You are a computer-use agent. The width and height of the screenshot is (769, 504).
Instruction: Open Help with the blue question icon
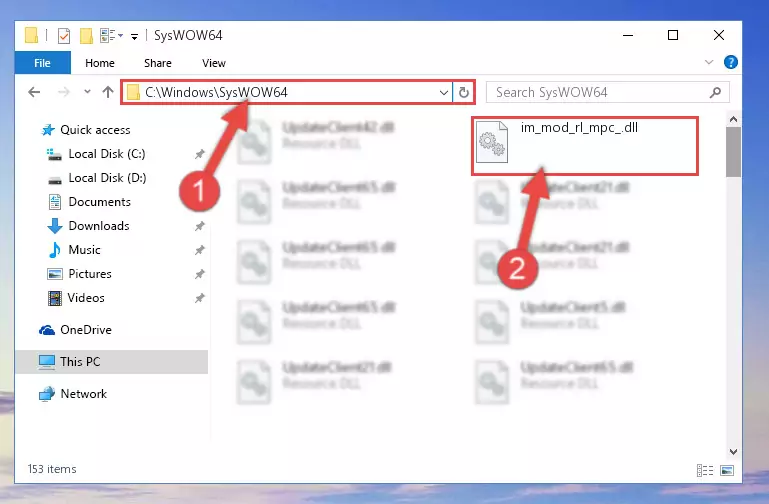click(x=731, y=62)
